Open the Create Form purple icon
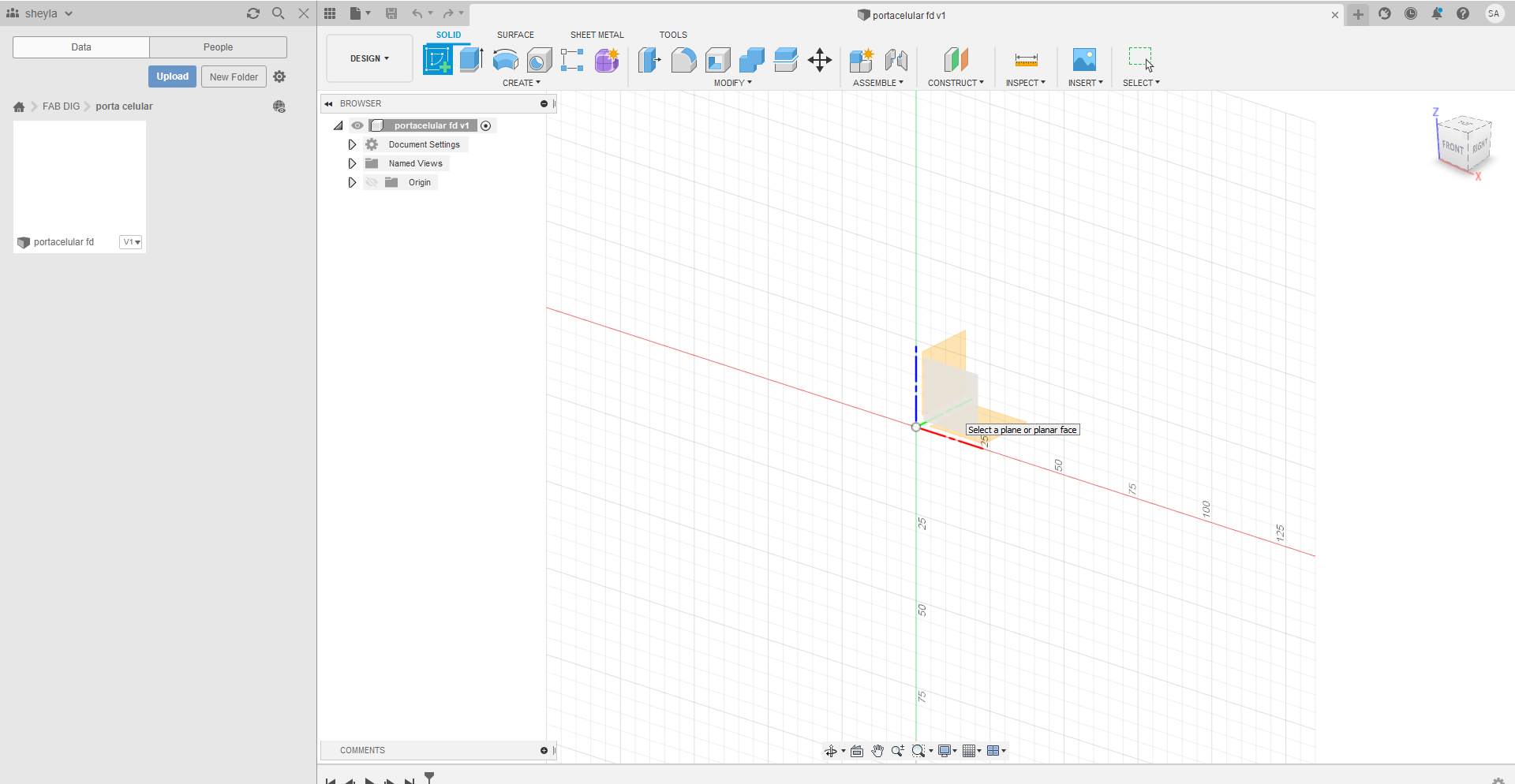1515x784 pixels. [x=607, y=60]
